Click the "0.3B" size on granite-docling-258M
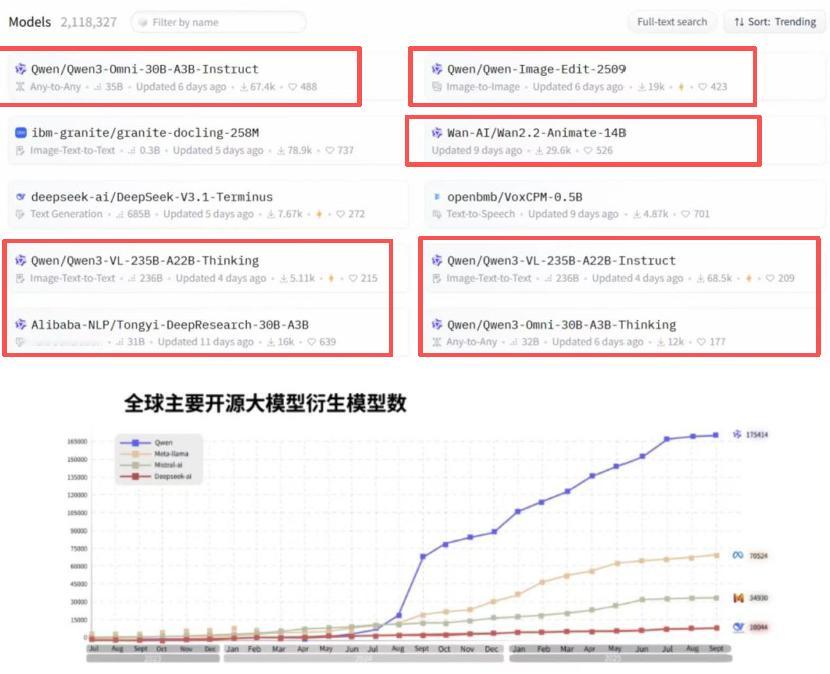The width and height of the screenshot is (830, 674). pyautogui.click(x=150, y=150)
